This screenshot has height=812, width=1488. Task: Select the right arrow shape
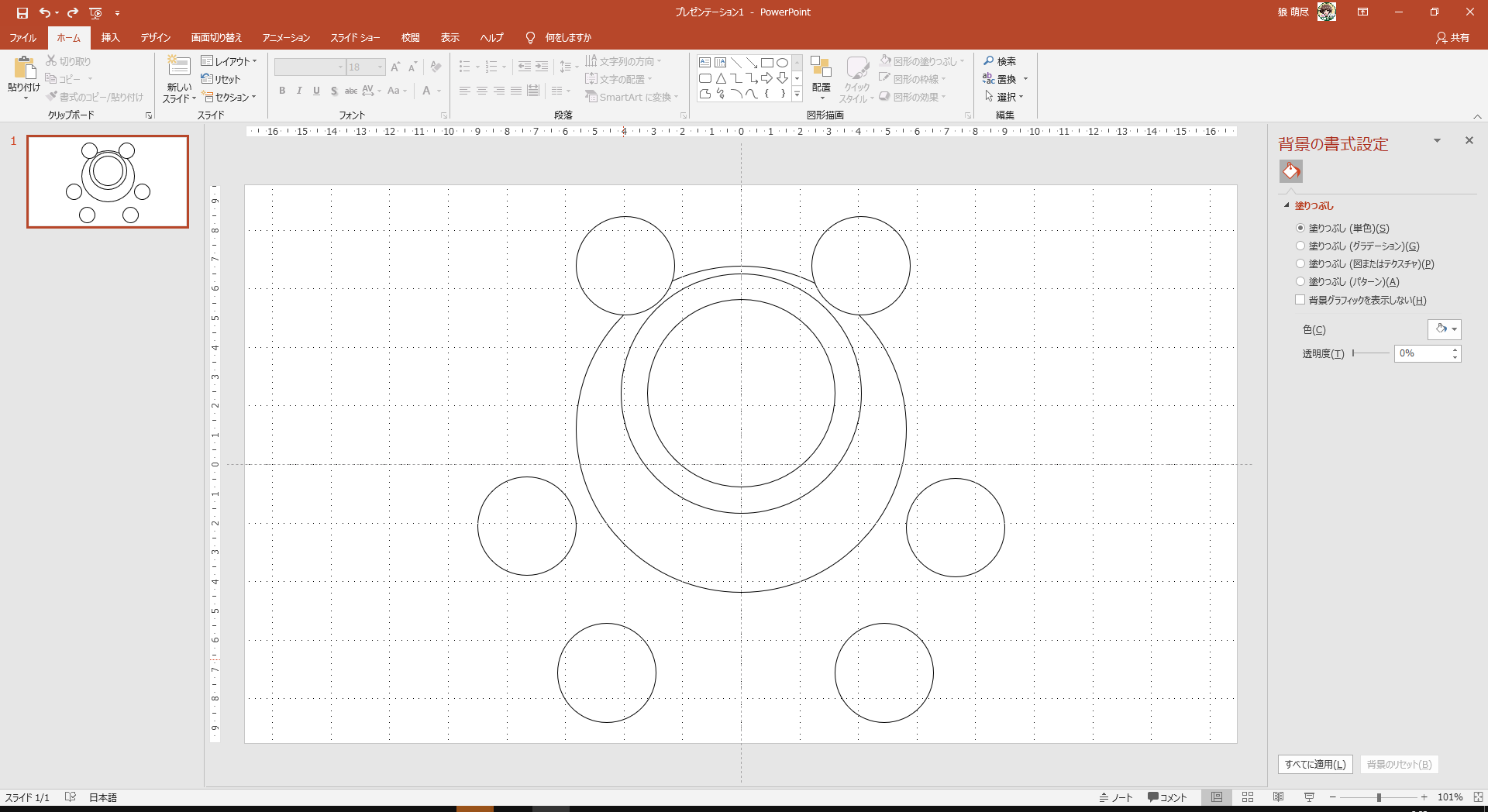(767, 78)
